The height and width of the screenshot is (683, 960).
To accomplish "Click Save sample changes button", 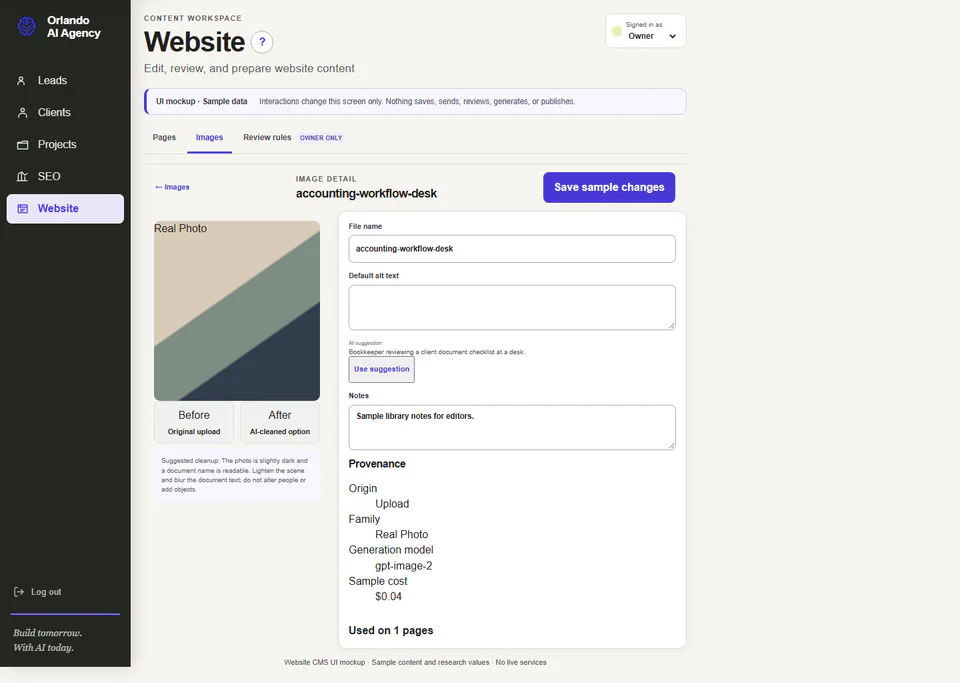I will pyautogui.click(x=609, y=187).
